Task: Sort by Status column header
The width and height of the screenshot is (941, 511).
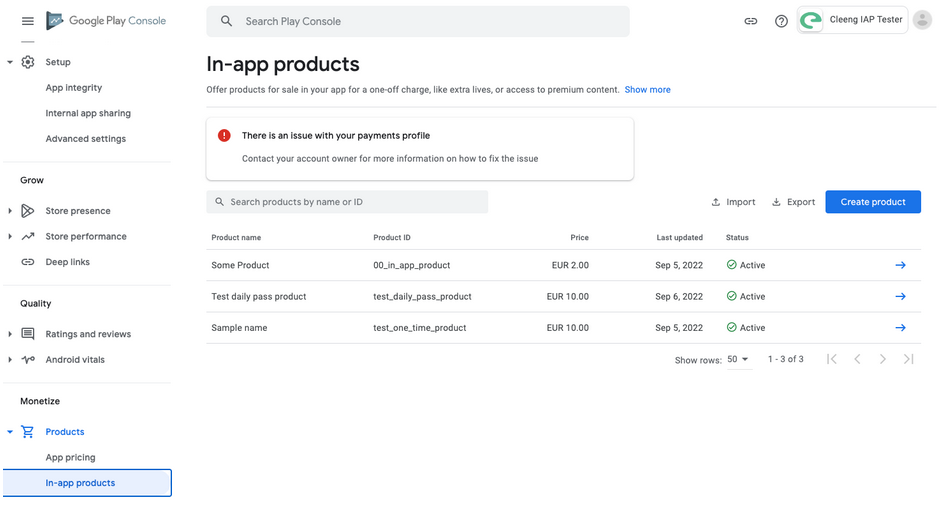Action: tap(737, 238)
